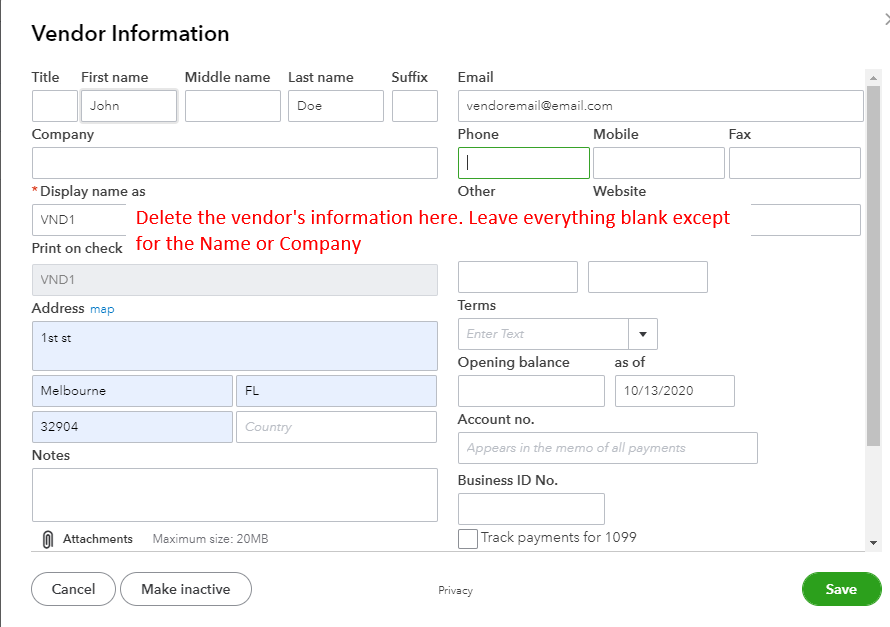890x627 pixels.
Task: Select the Account no. input field
Action: pos(607,448)
